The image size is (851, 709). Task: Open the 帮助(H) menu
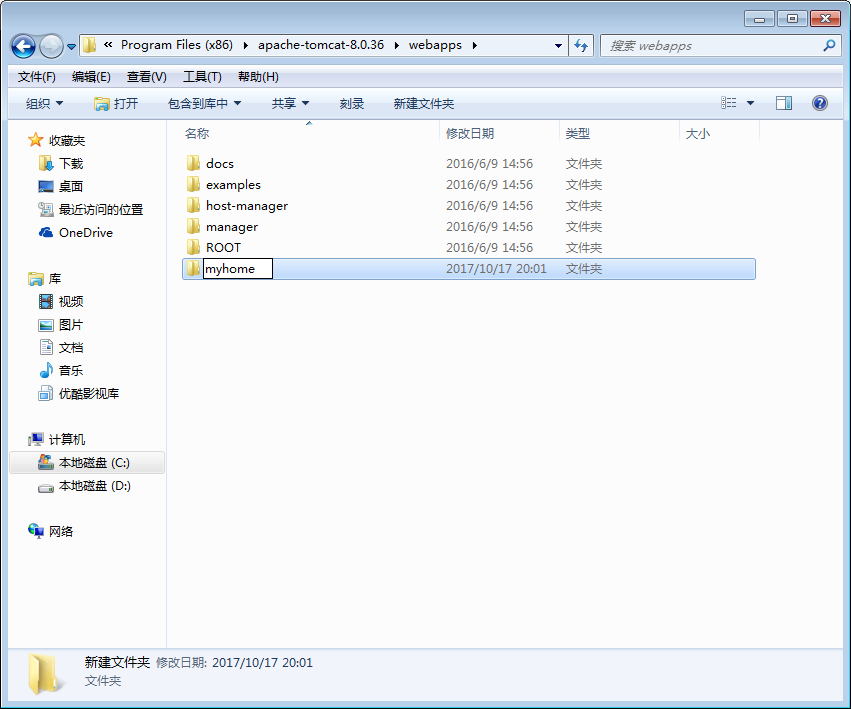point(258,77)
